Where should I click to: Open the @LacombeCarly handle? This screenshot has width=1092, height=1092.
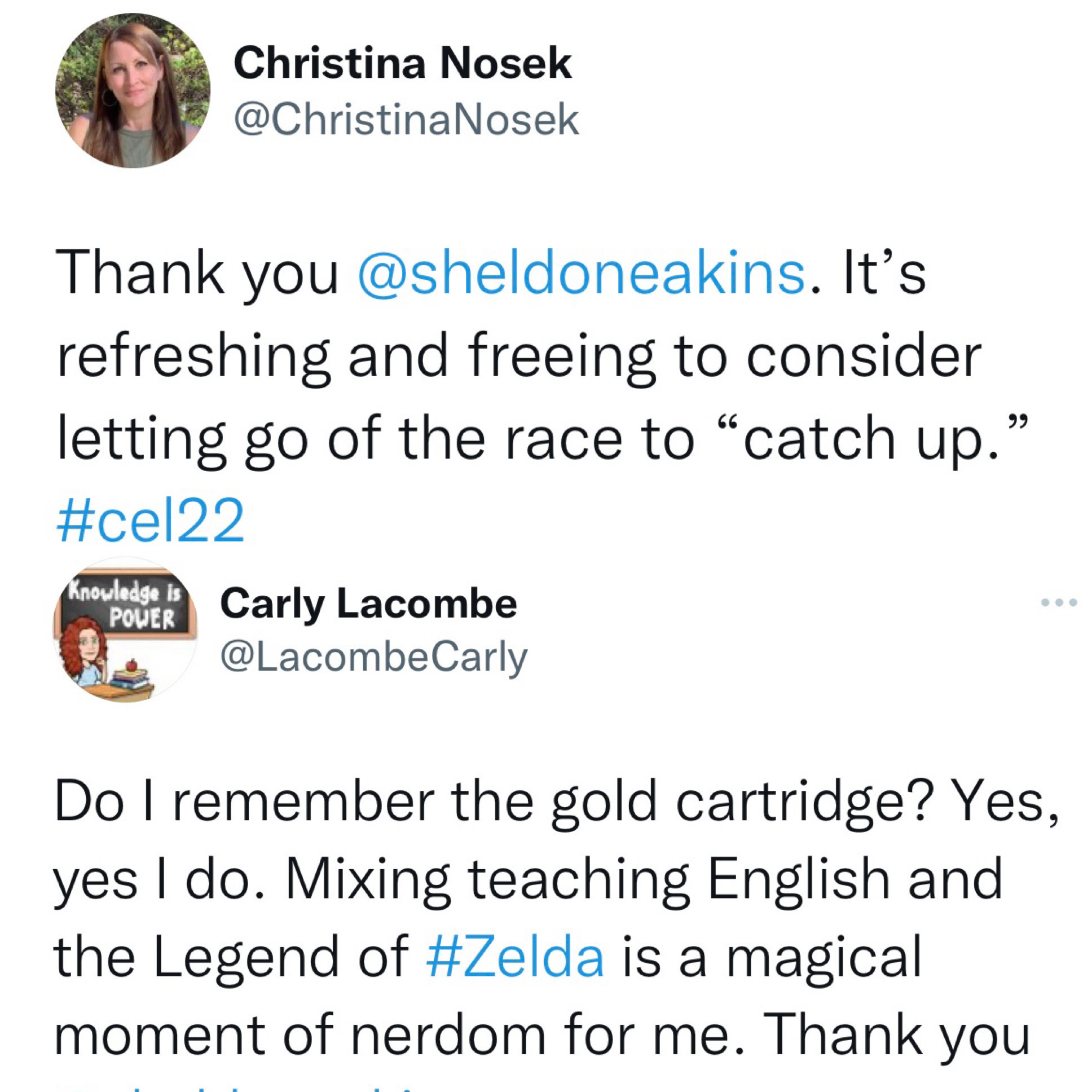point(373,657)
